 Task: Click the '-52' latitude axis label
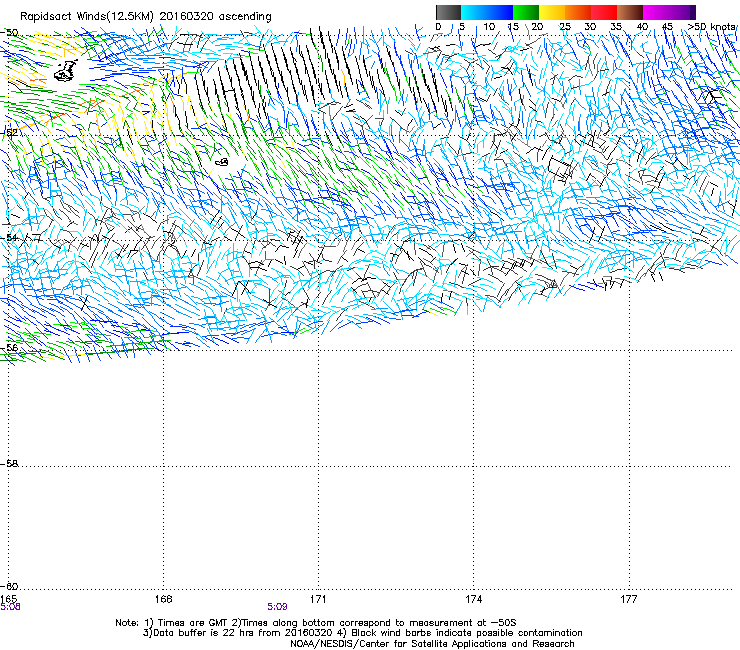[9, 133]
